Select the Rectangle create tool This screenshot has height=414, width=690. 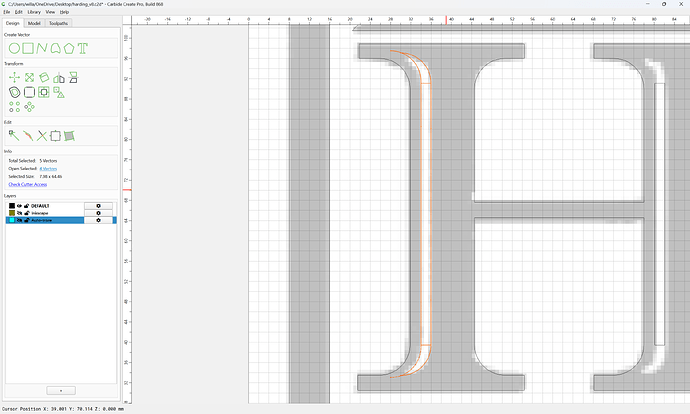coord(28,48)
